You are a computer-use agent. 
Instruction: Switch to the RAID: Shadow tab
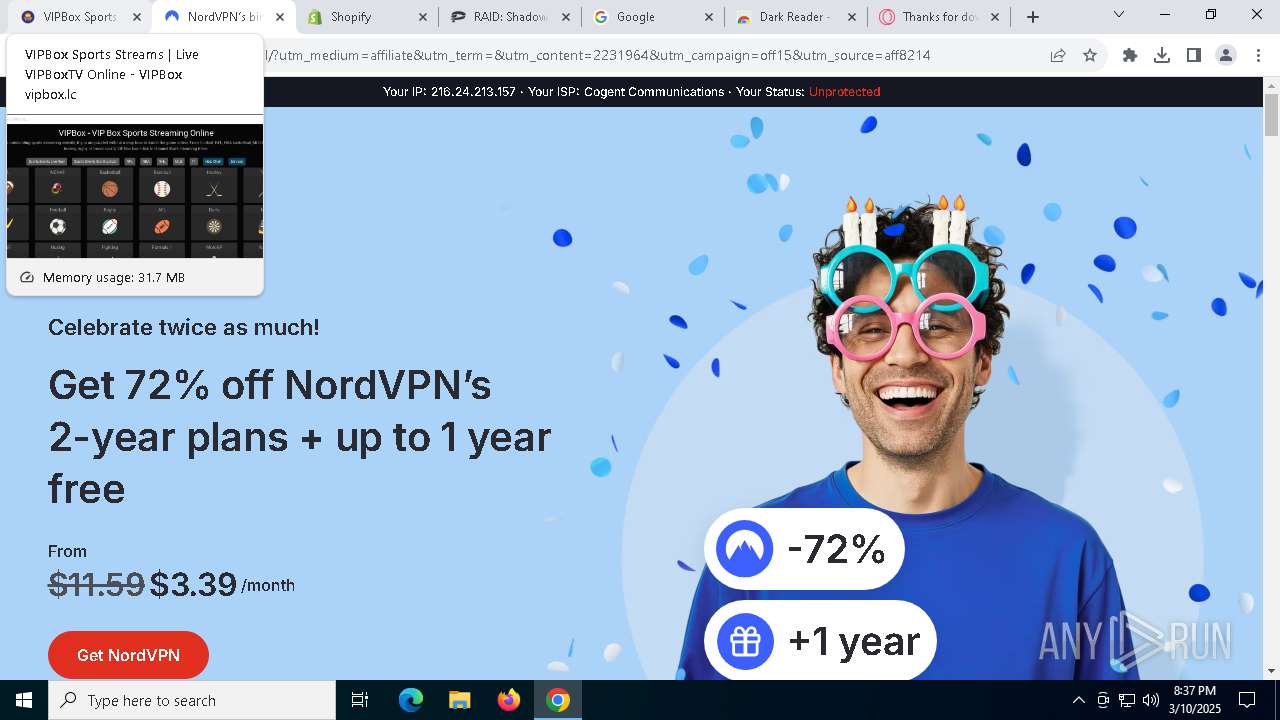512,17
